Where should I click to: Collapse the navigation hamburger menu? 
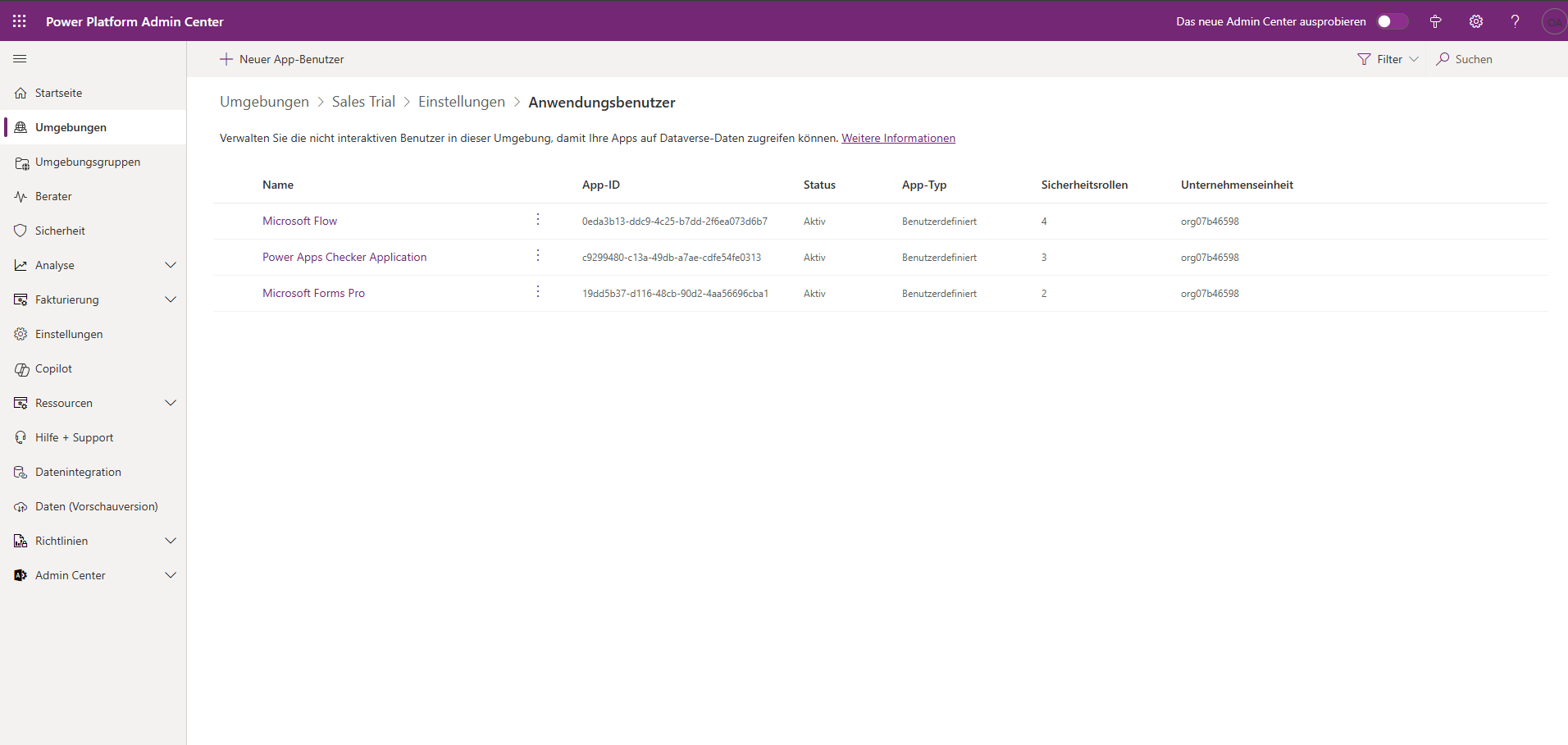21,59
